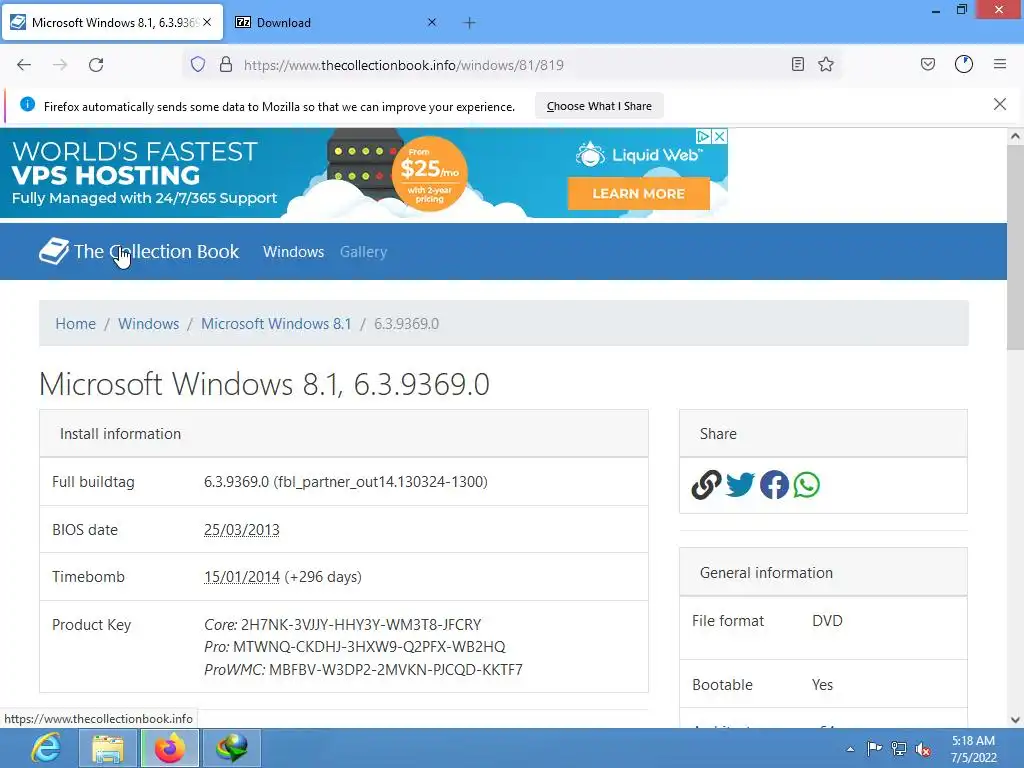Copy the page link via chain icon
1024x768 pixels.
point(706,485)
